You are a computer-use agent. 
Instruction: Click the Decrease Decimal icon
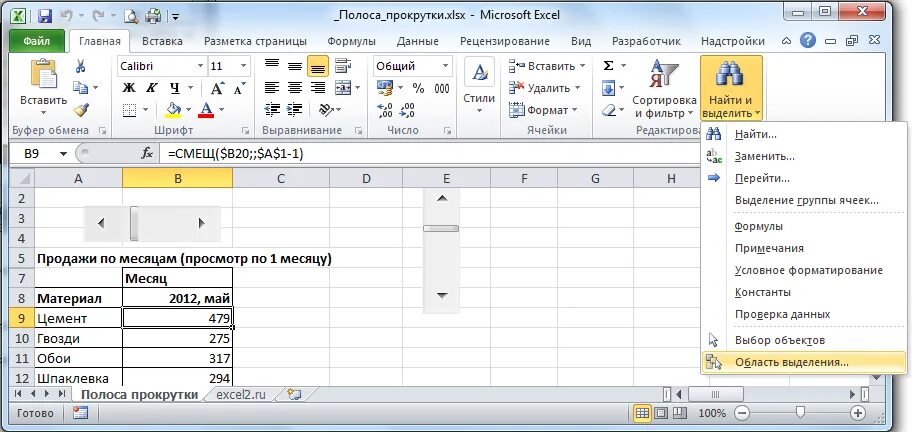pyautogui.click(x=407, y=110)
